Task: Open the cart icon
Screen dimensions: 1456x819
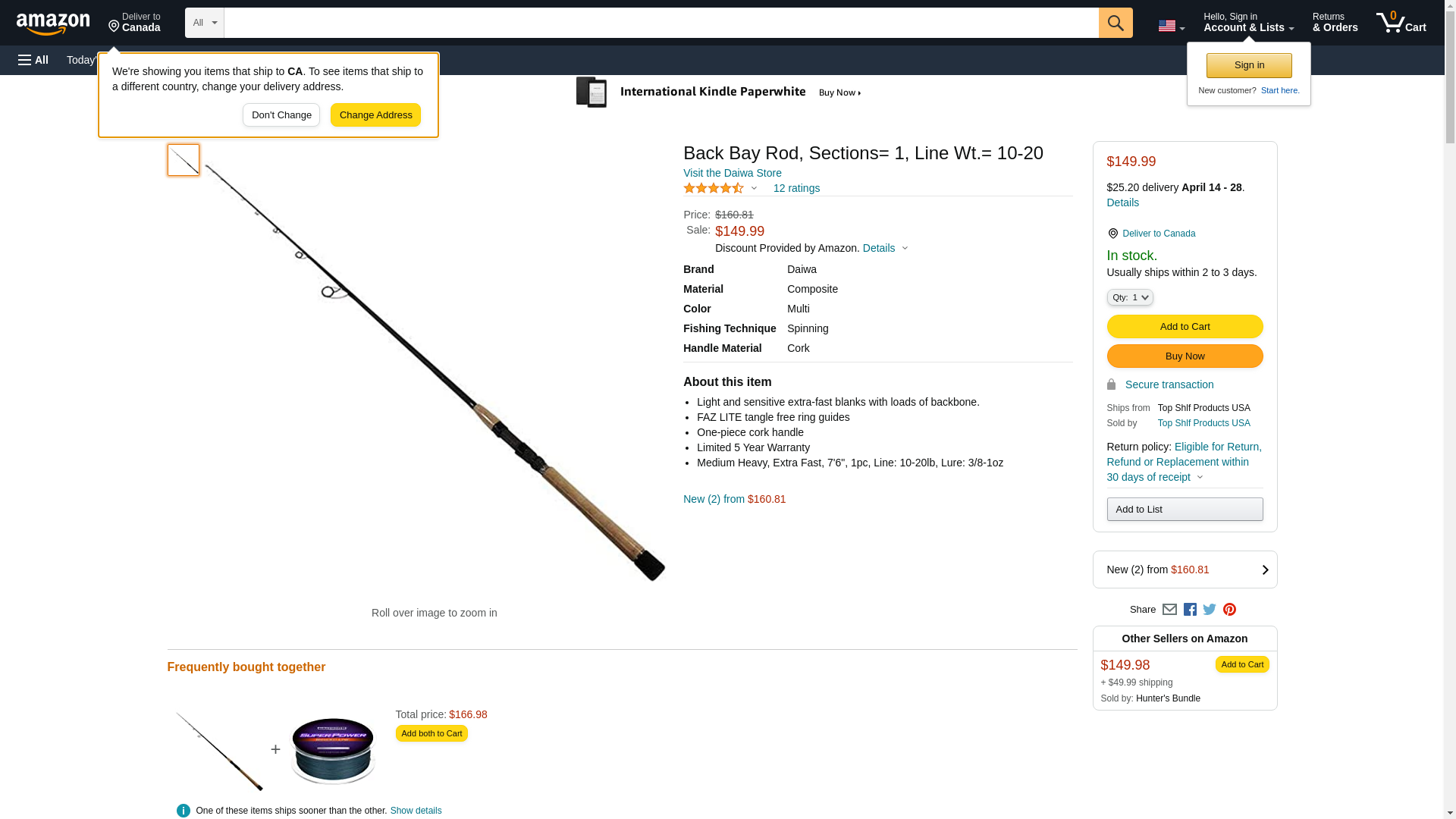Action: coord(1401,23)
